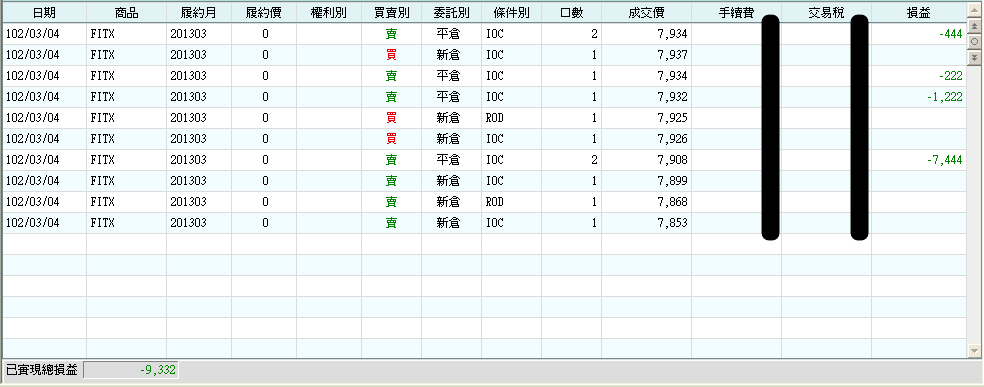This screenshot has height=387, width=984.
Task: Click the 手續費 column header
Action: point(736,13)
